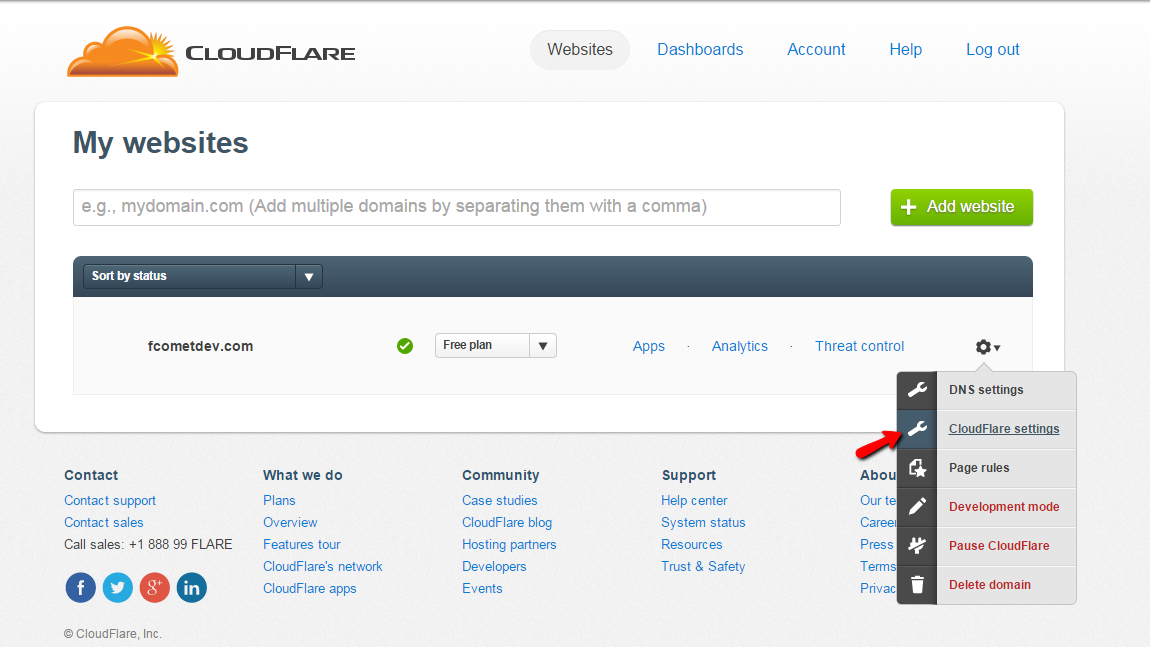The image size is (1150, 647).
Task: Visit the CloudFlare's network footer link
Action: click(x=323, y=566)
